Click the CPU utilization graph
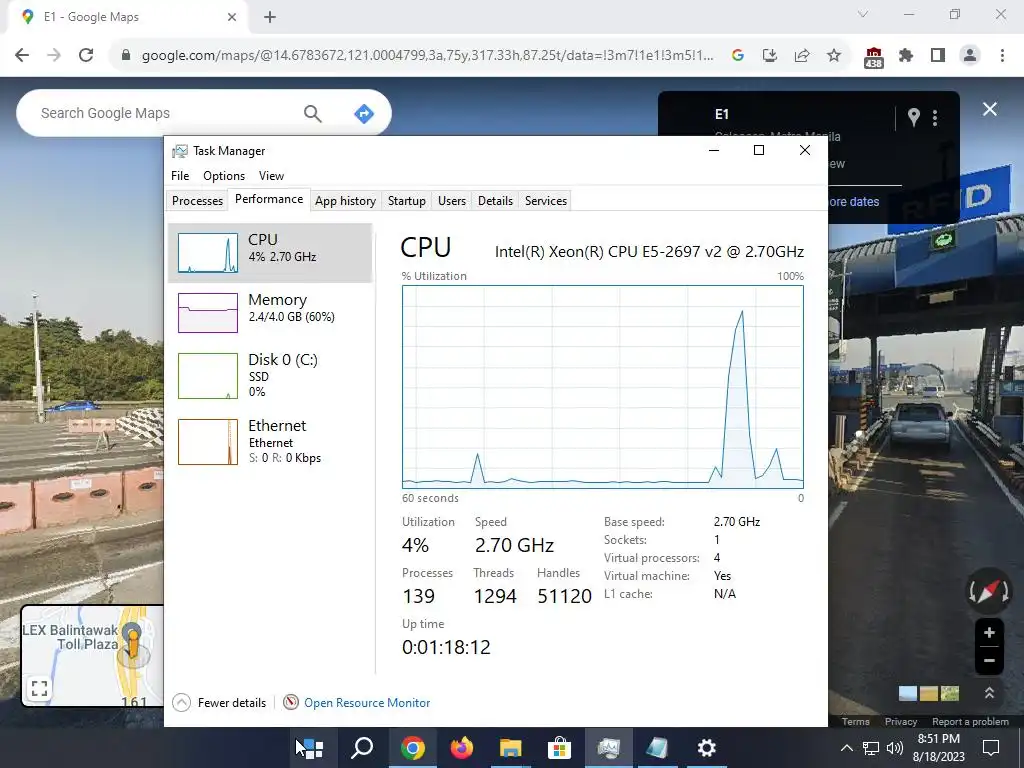 pyautogui.click(x=603, y=387)
